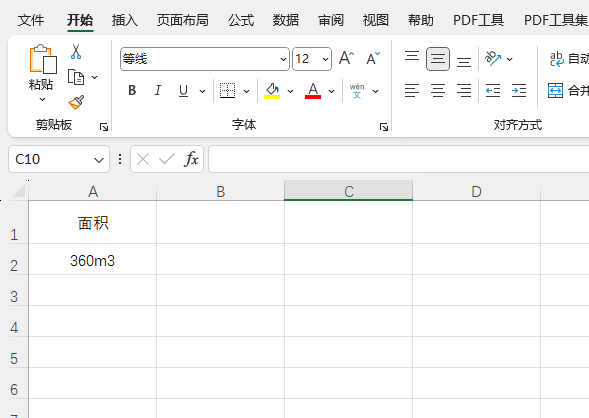Click the Increase Indent icon

point(519,91)
